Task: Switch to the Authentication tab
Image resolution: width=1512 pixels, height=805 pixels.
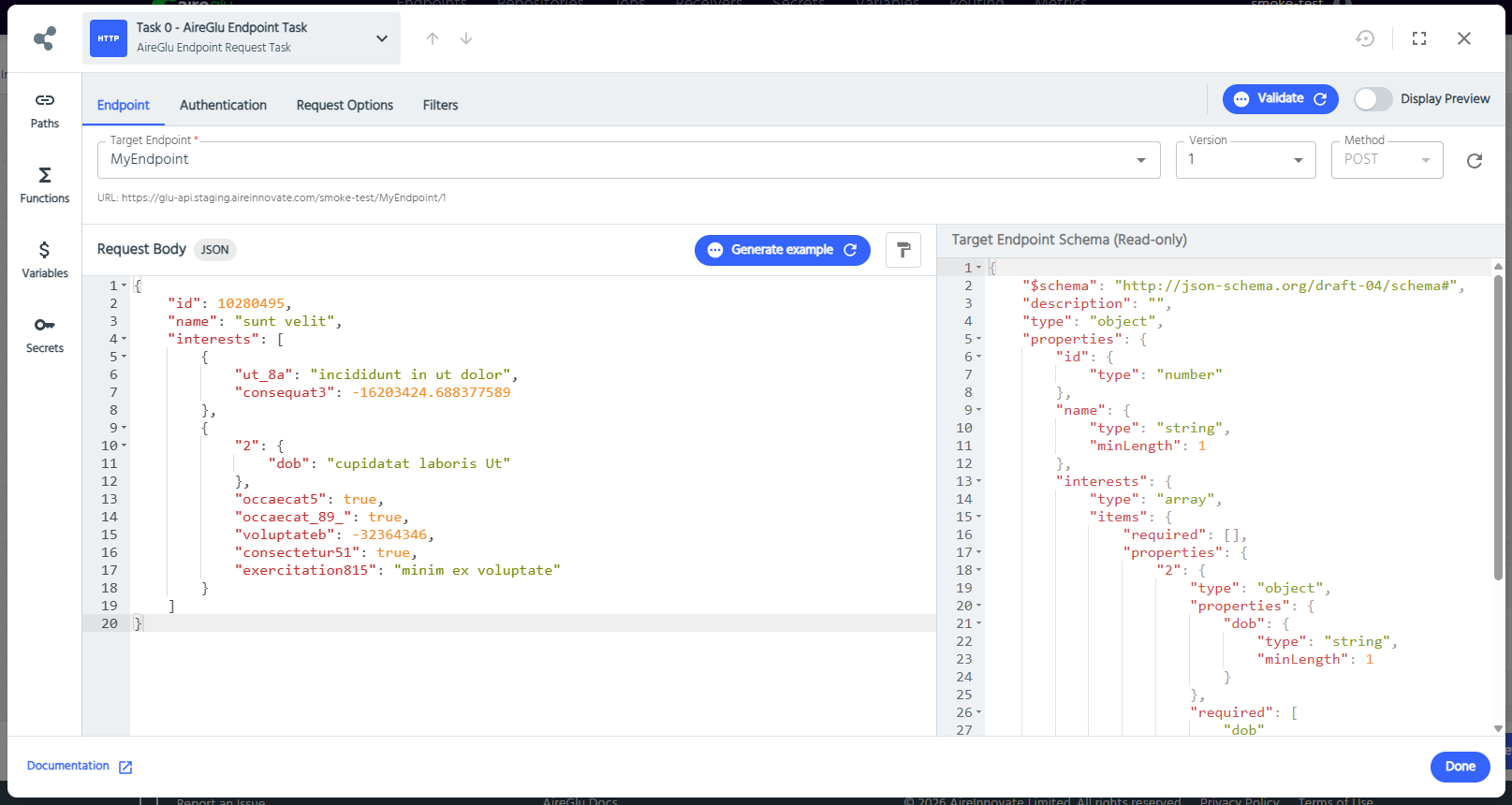Action: pos(223,105)
